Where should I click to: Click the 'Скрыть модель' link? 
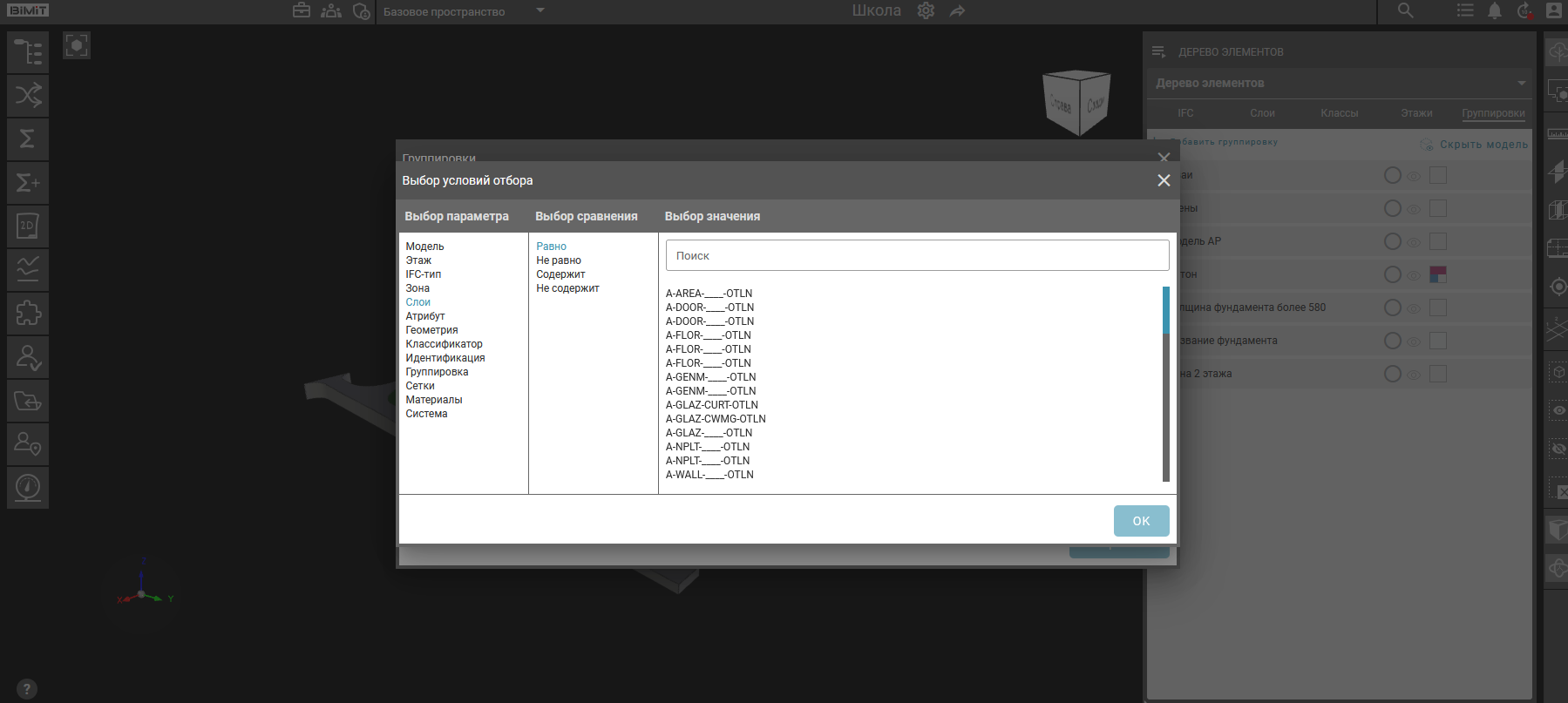[1483, 145]
